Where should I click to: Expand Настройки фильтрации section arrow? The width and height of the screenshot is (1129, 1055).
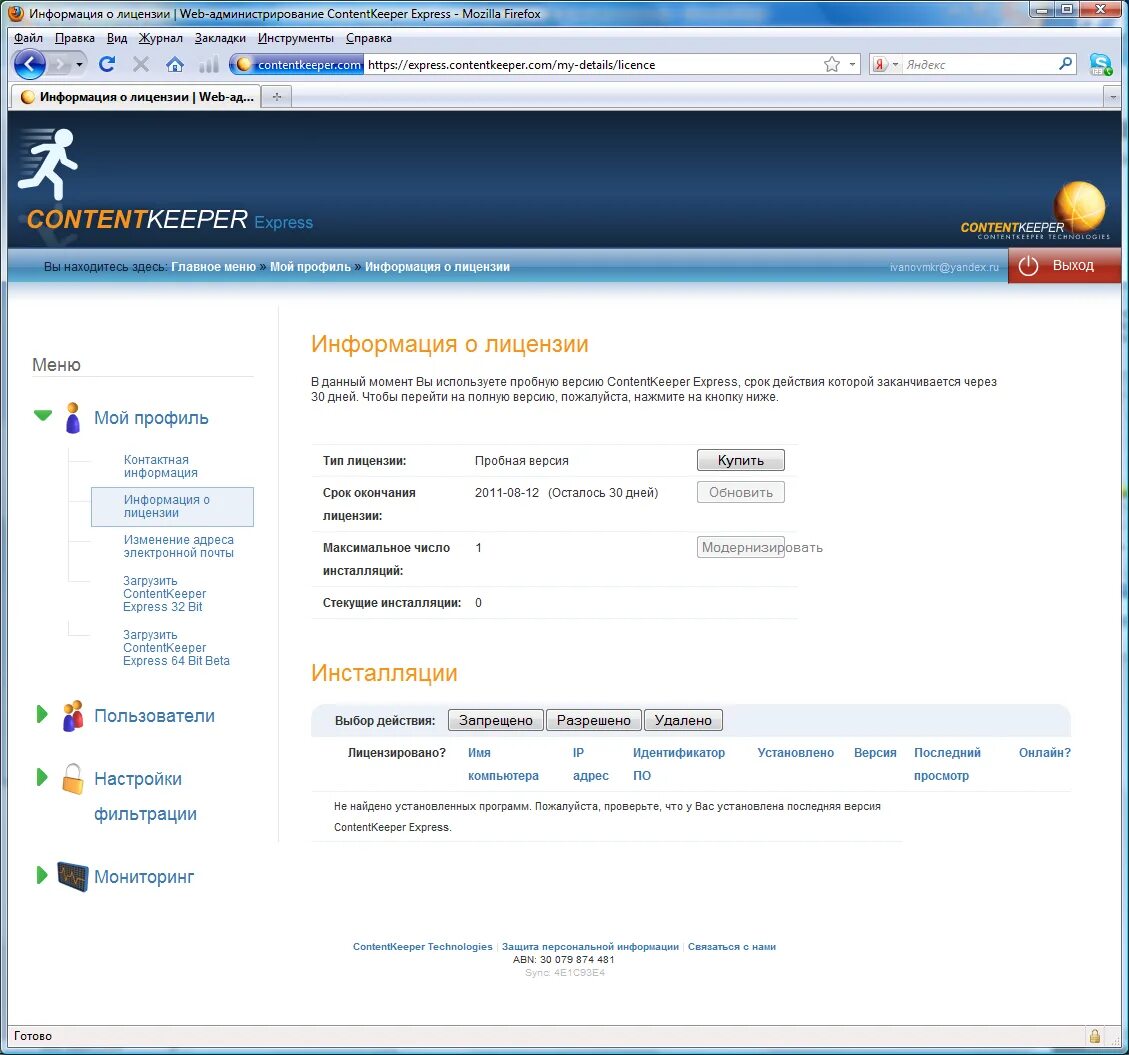coord(42,777)
